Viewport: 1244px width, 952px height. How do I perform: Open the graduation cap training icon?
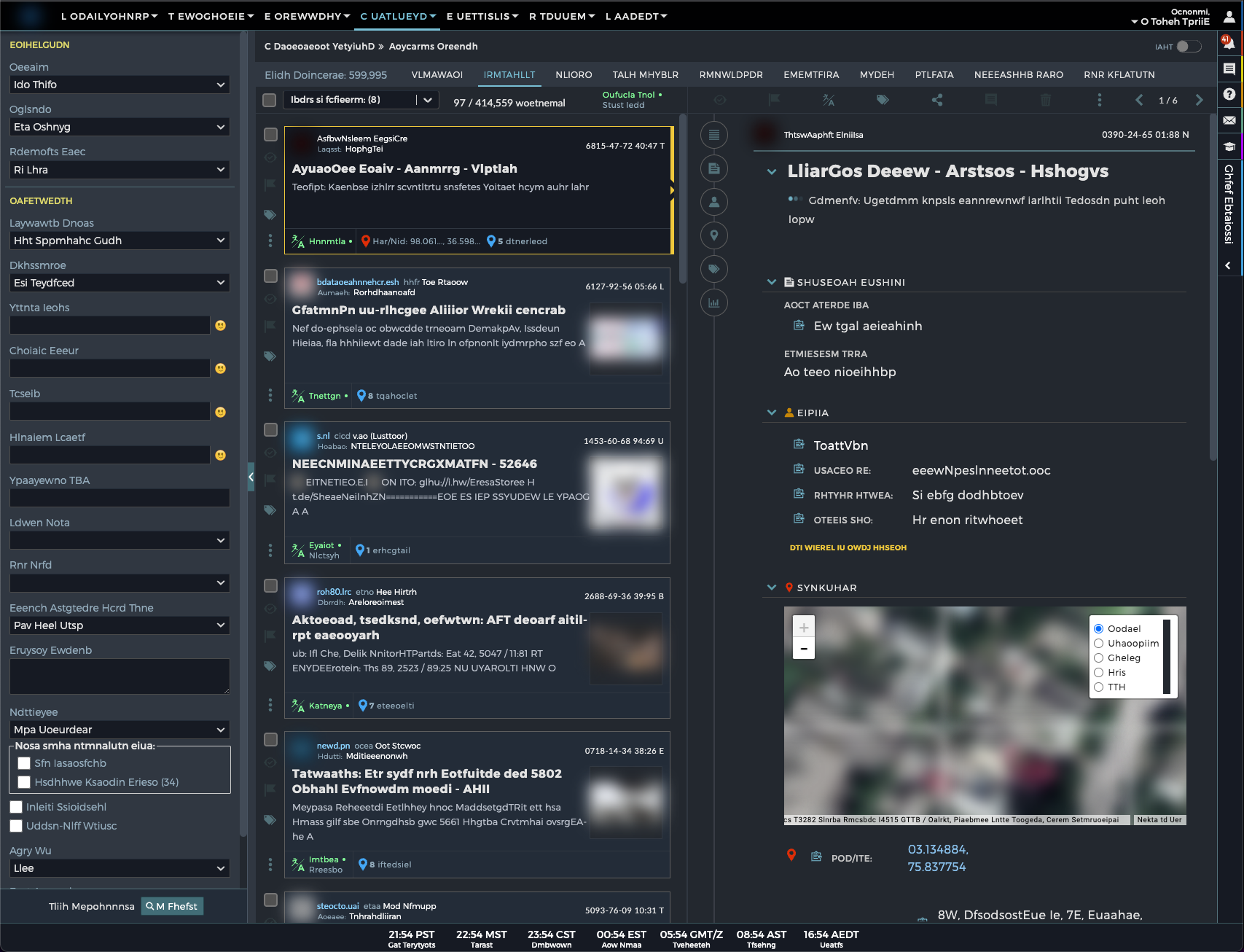[x=1229, y=147]
